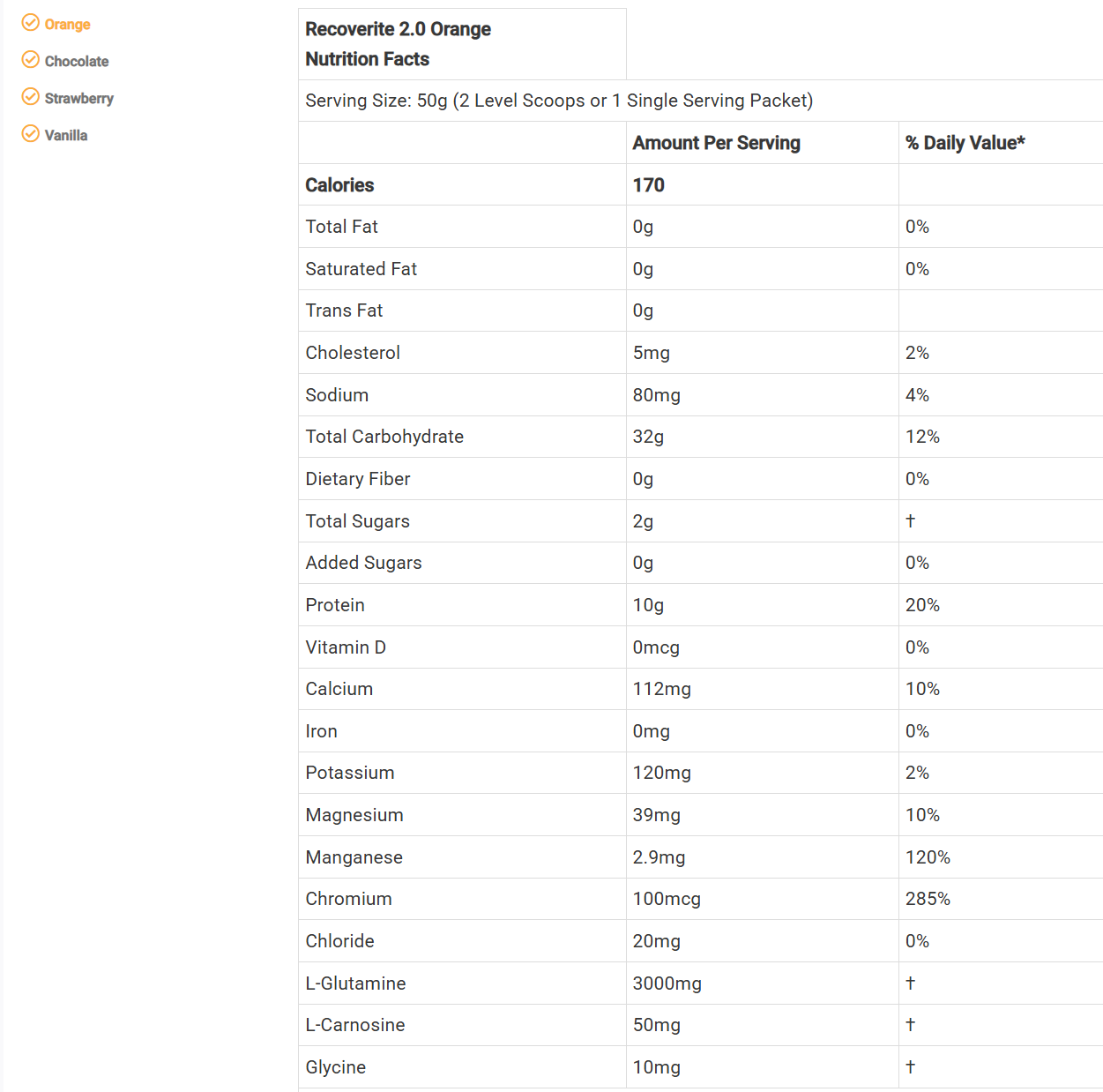The height and width of the screenshot is (1092, 1103).
Task: Click the L-Glutamine 3000mg amount cell
Action: (667, 984)
